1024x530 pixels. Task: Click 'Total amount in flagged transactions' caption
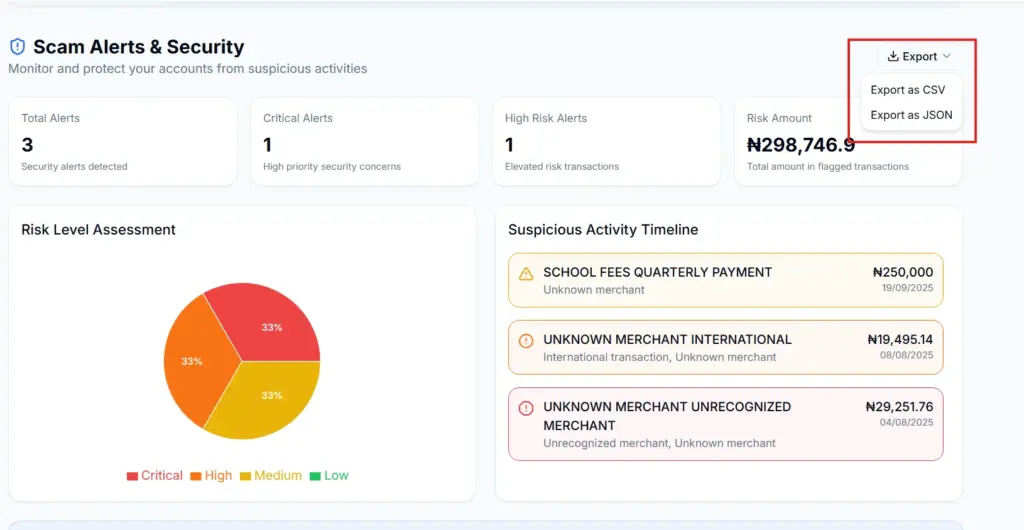(x=827, y=166)
